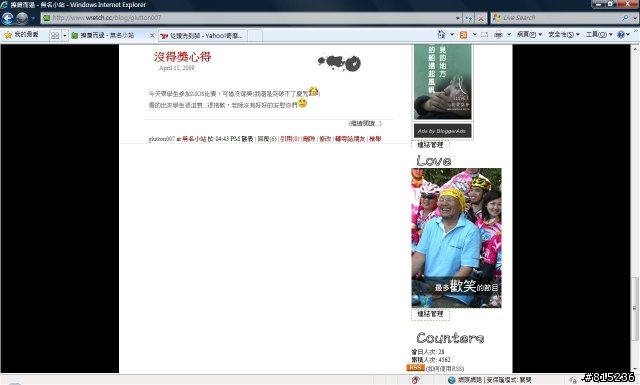Click the 修改 edit post link

click(325, 139)
